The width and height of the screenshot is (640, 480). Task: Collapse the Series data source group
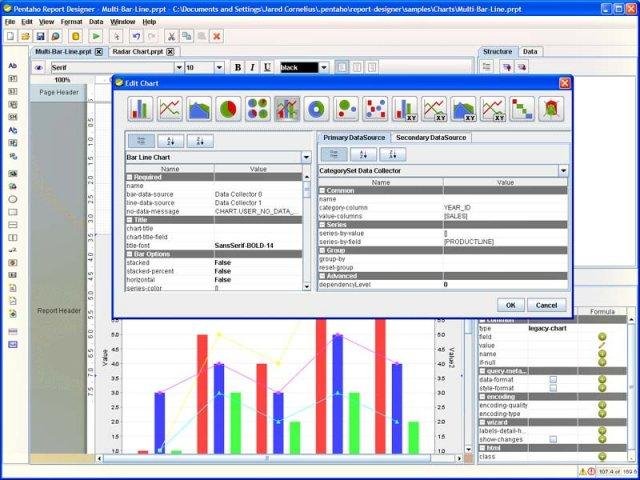point(322,225)
